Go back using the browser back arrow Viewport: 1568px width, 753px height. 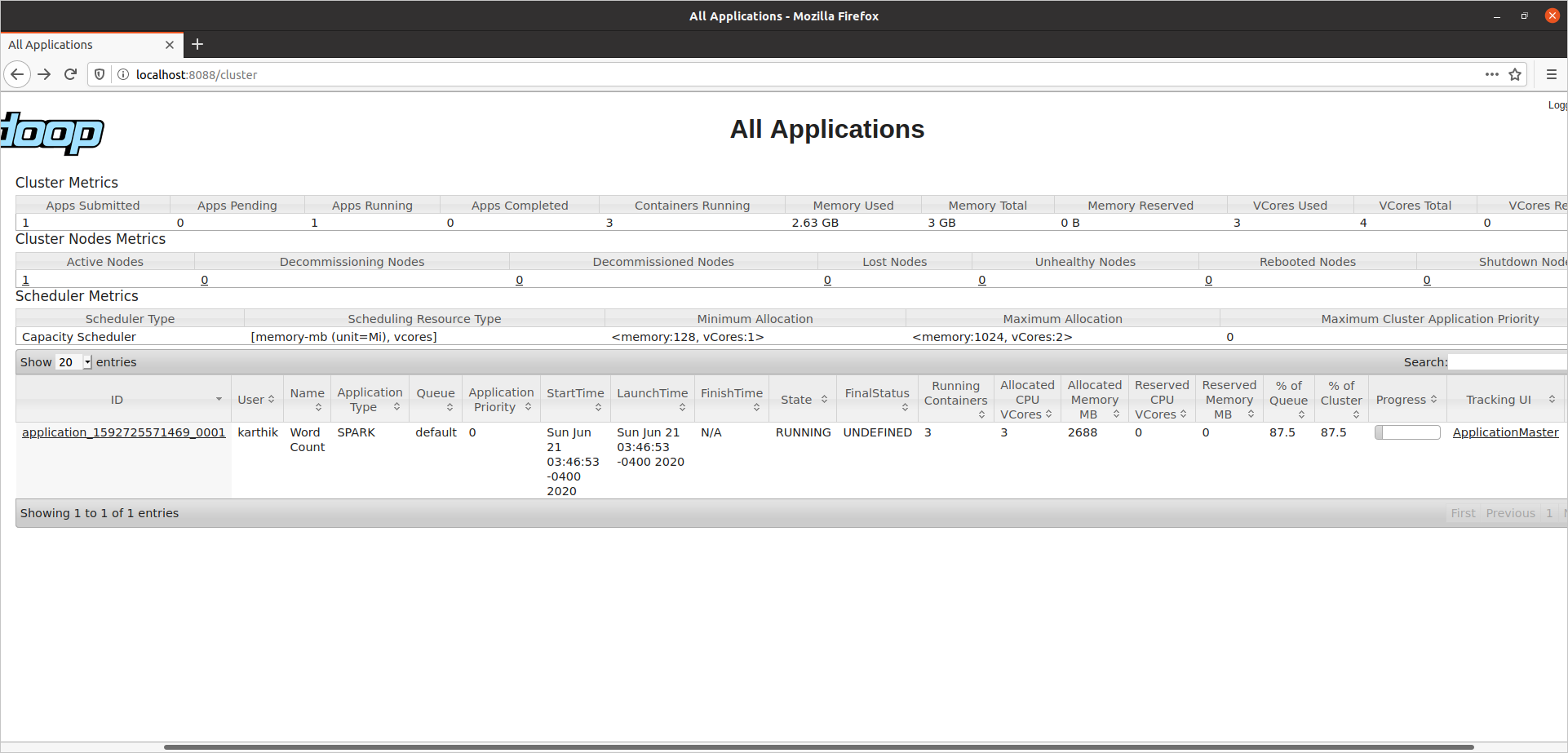17,74
